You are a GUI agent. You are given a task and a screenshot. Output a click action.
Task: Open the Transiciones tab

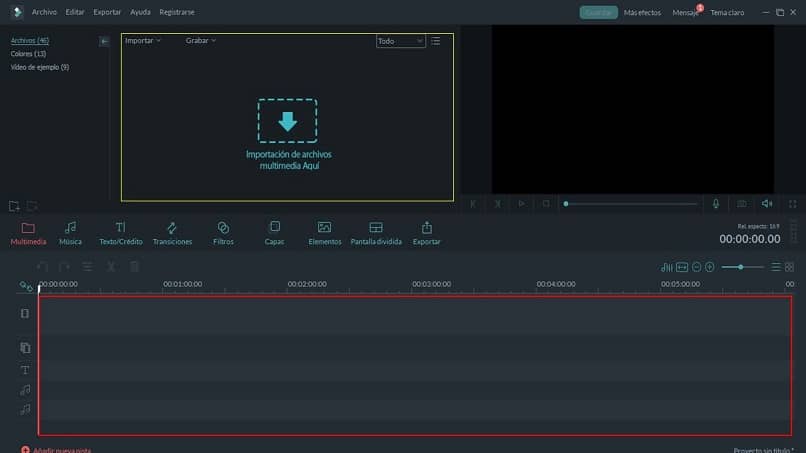coord(172,233)
